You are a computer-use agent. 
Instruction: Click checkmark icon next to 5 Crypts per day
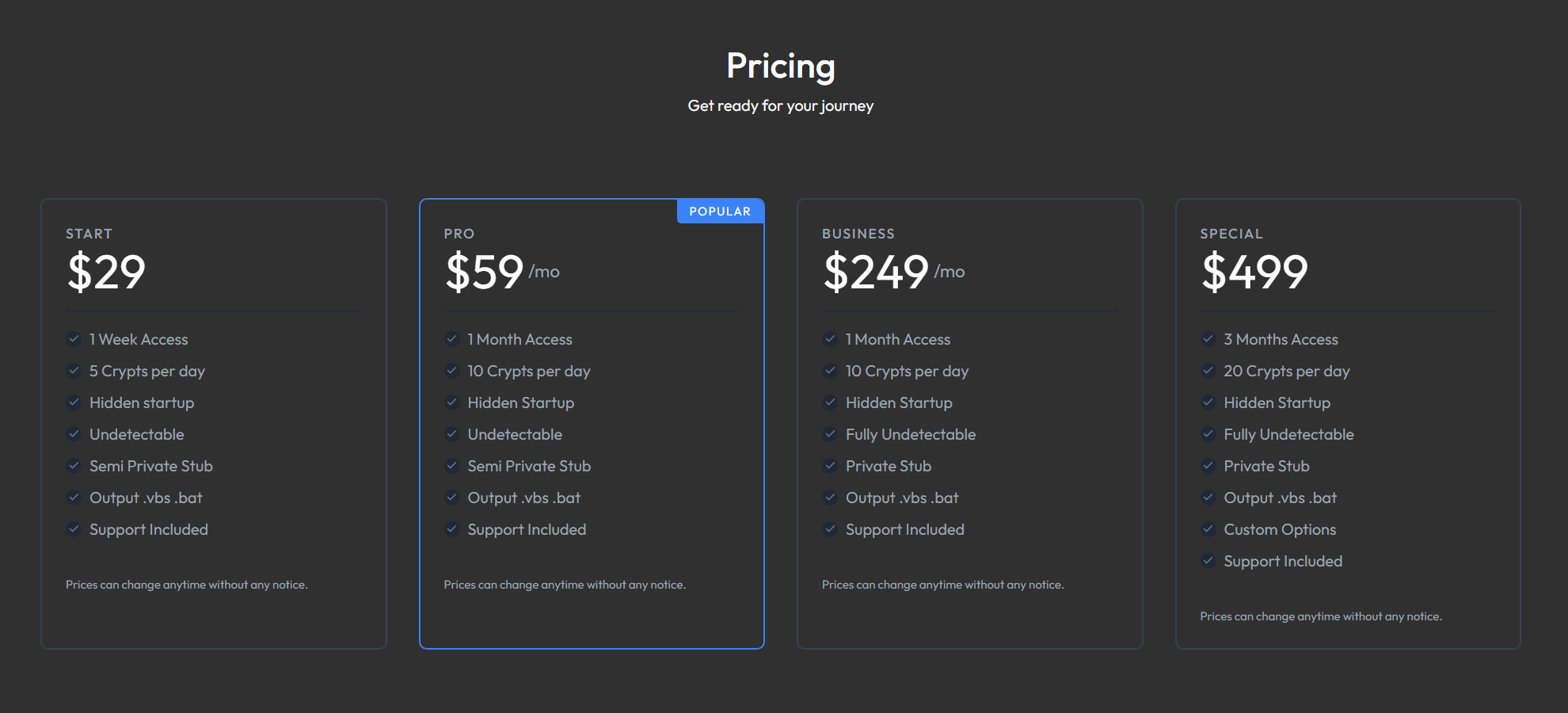(x=74, y=371)
